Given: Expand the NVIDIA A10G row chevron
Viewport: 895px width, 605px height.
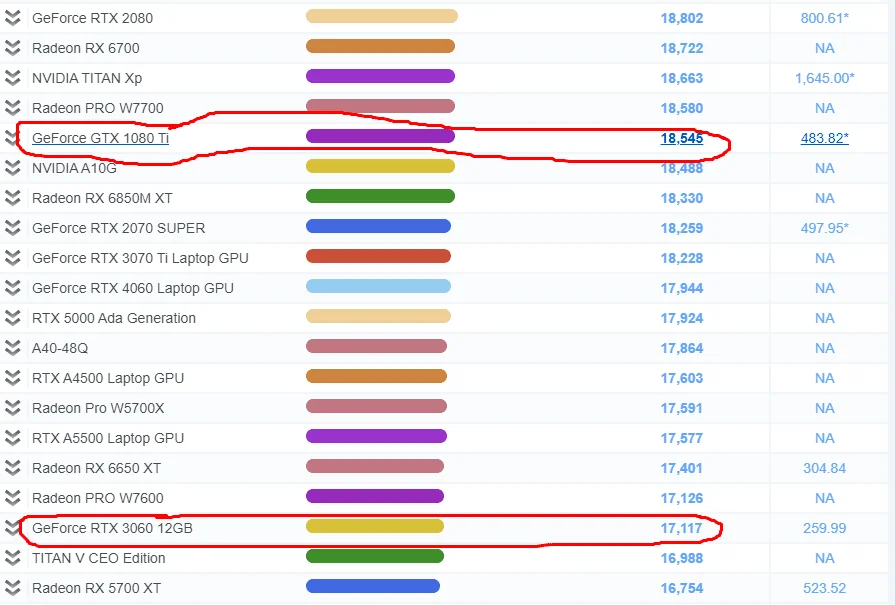Looking at the screenshot, I should coord(13,168).
